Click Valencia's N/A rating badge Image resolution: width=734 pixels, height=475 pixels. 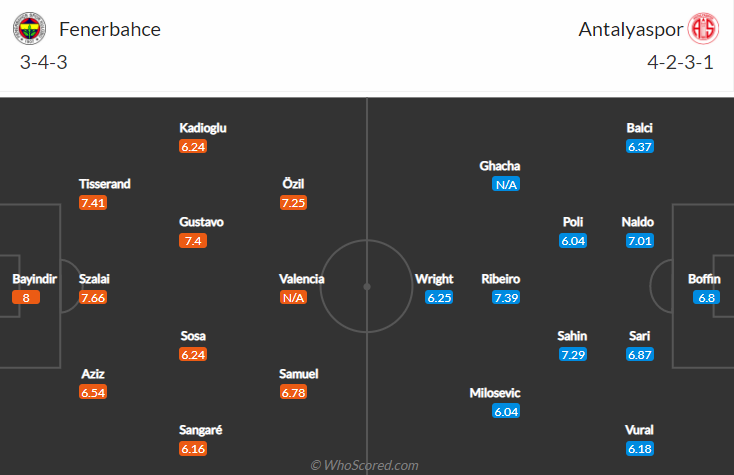(293, 297)
